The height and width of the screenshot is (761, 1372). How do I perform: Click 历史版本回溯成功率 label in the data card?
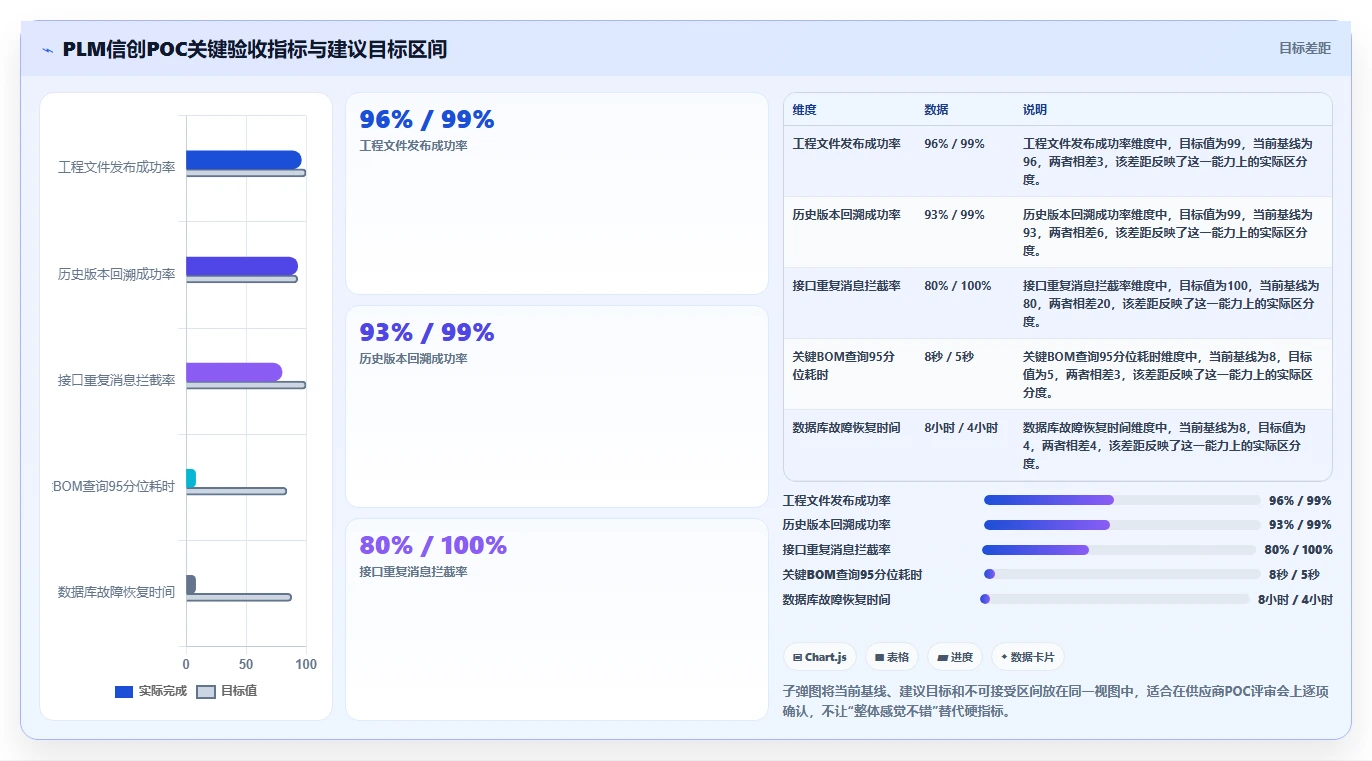pyautogui.click(x=414, y=358)
